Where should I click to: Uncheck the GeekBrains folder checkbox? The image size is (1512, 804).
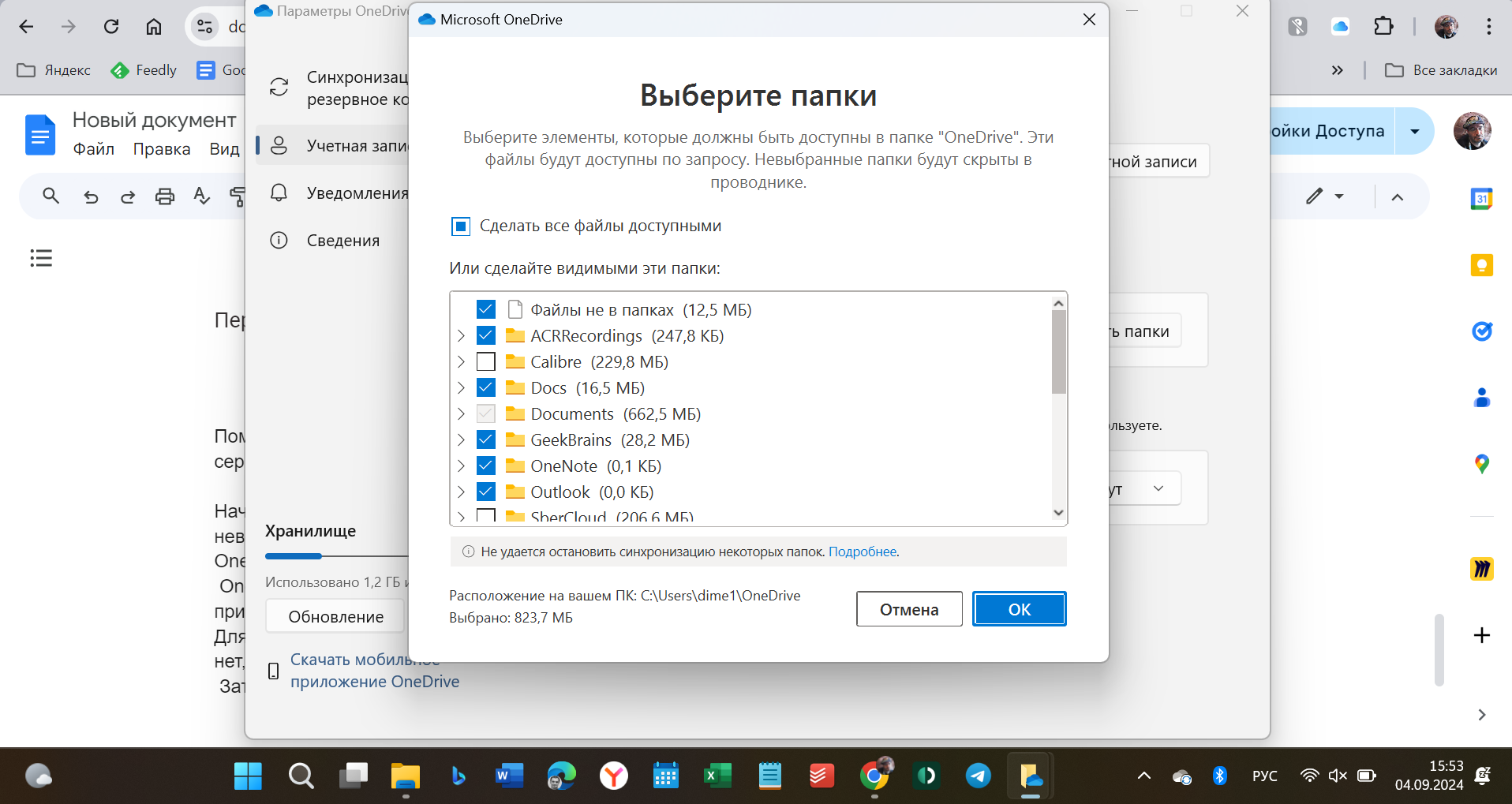tap(486, 440)
